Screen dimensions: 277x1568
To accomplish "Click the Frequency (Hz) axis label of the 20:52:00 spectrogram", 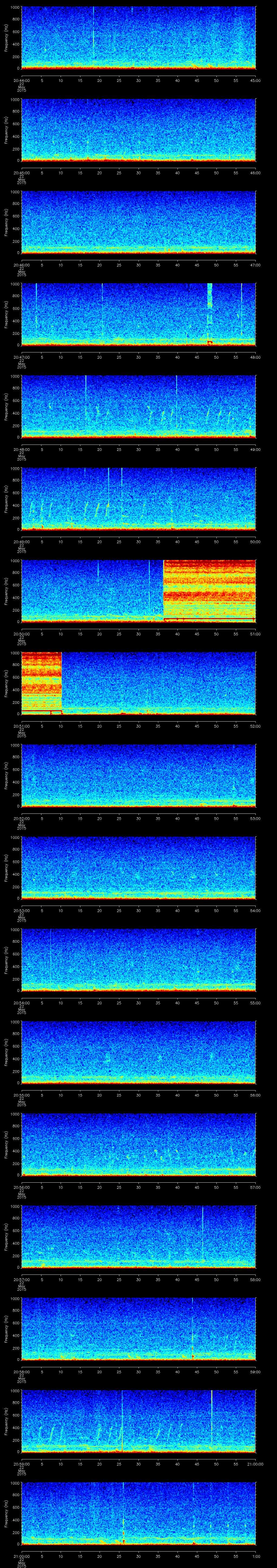I will (7, 775).
